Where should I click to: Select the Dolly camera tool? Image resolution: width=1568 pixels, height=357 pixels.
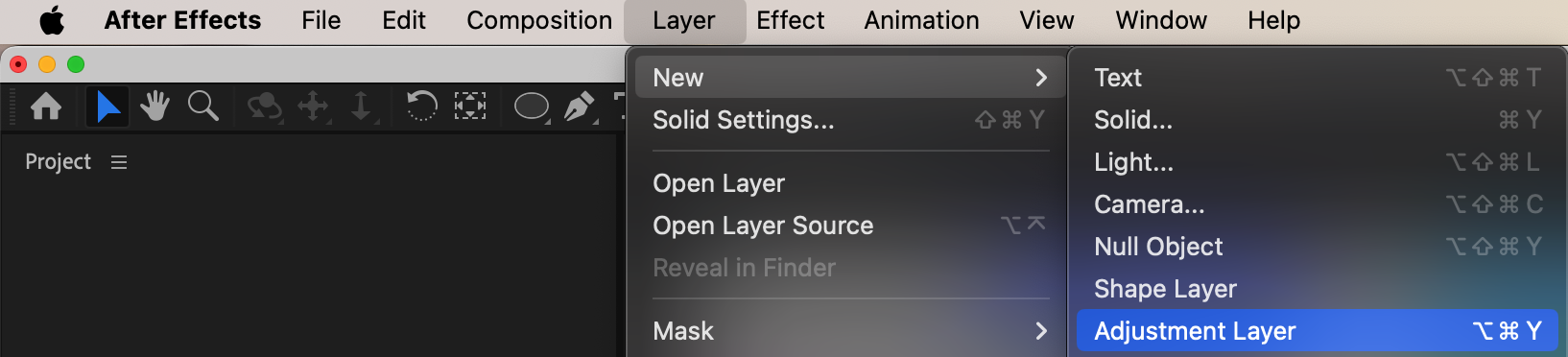point(362,106)
